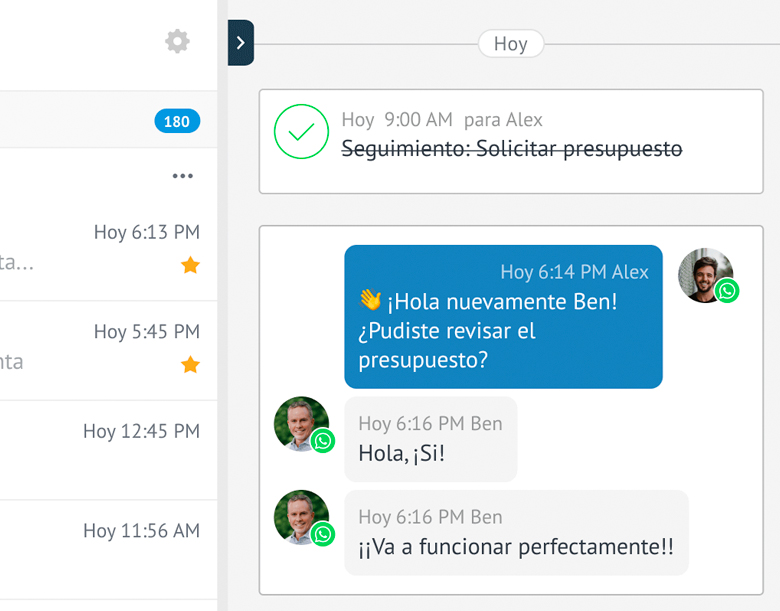Toggle the star on the 6:13 PM conversation
Image resolution: width=780 pixels, height=611 pixels.
pos(190,265)
